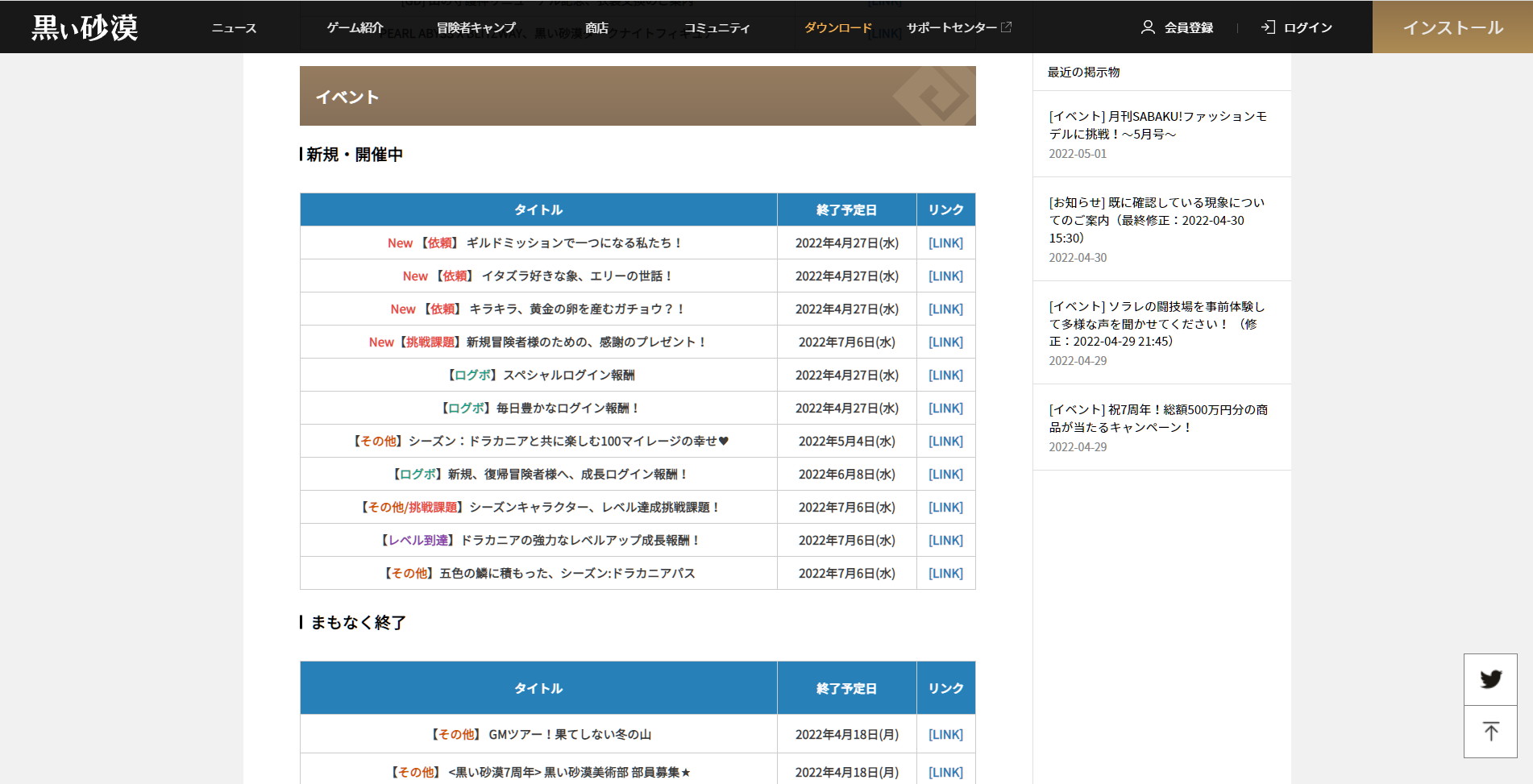Screen dimensions: 1533x784
Task: Open LINK for 黄金の卵を産むガチョウ row
Action: (945, 309)
